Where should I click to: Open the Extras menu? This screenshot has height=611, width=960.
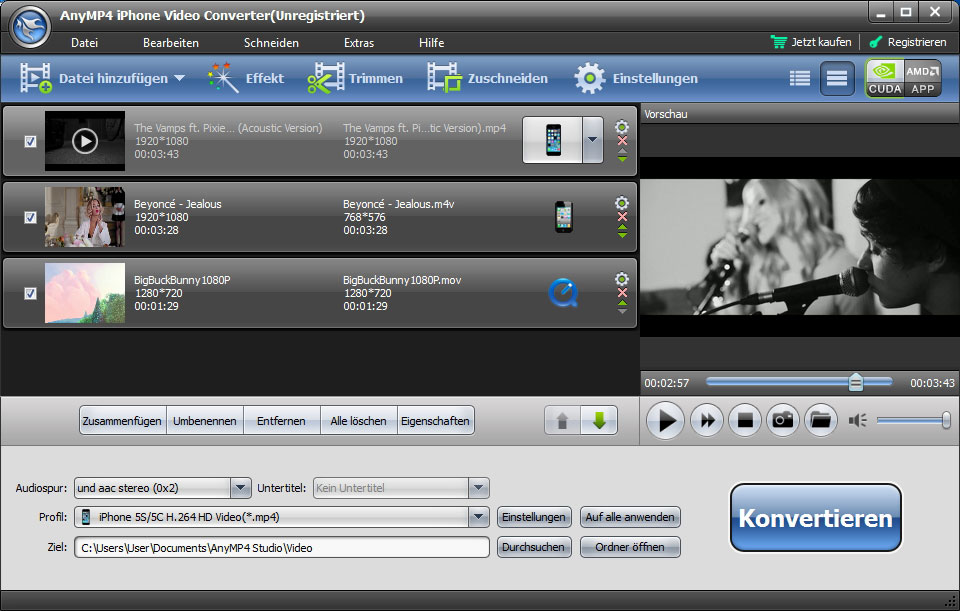coord(359,43)
